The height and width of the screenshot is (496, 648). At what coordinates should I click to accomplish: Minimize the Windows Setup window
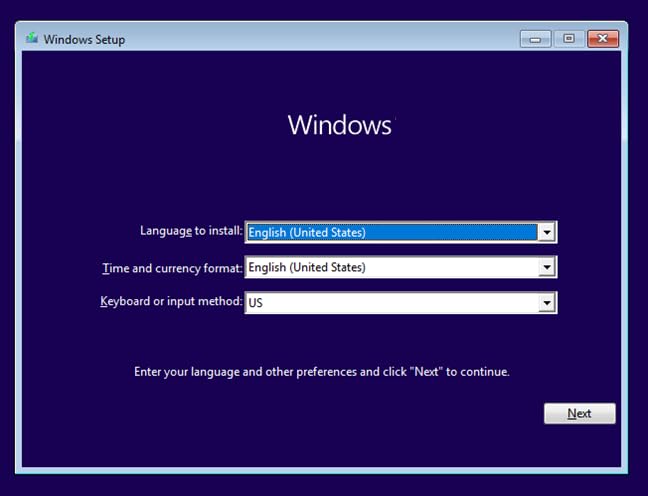[x=535, y=39]
